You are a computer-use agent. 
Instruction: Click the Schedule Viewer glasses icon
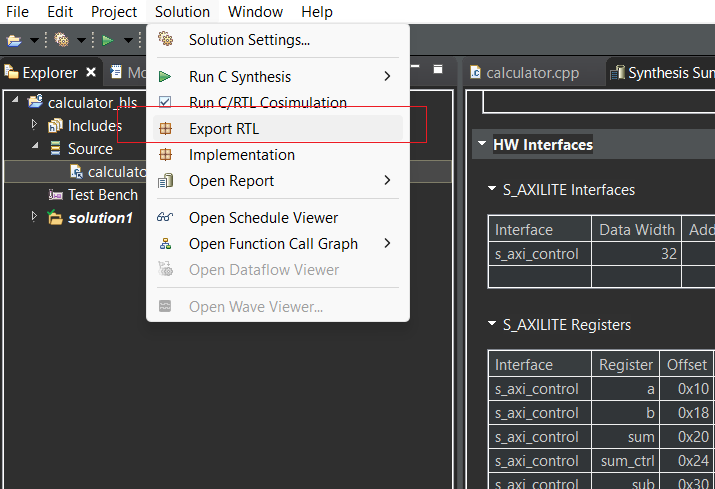coord(165,217)
